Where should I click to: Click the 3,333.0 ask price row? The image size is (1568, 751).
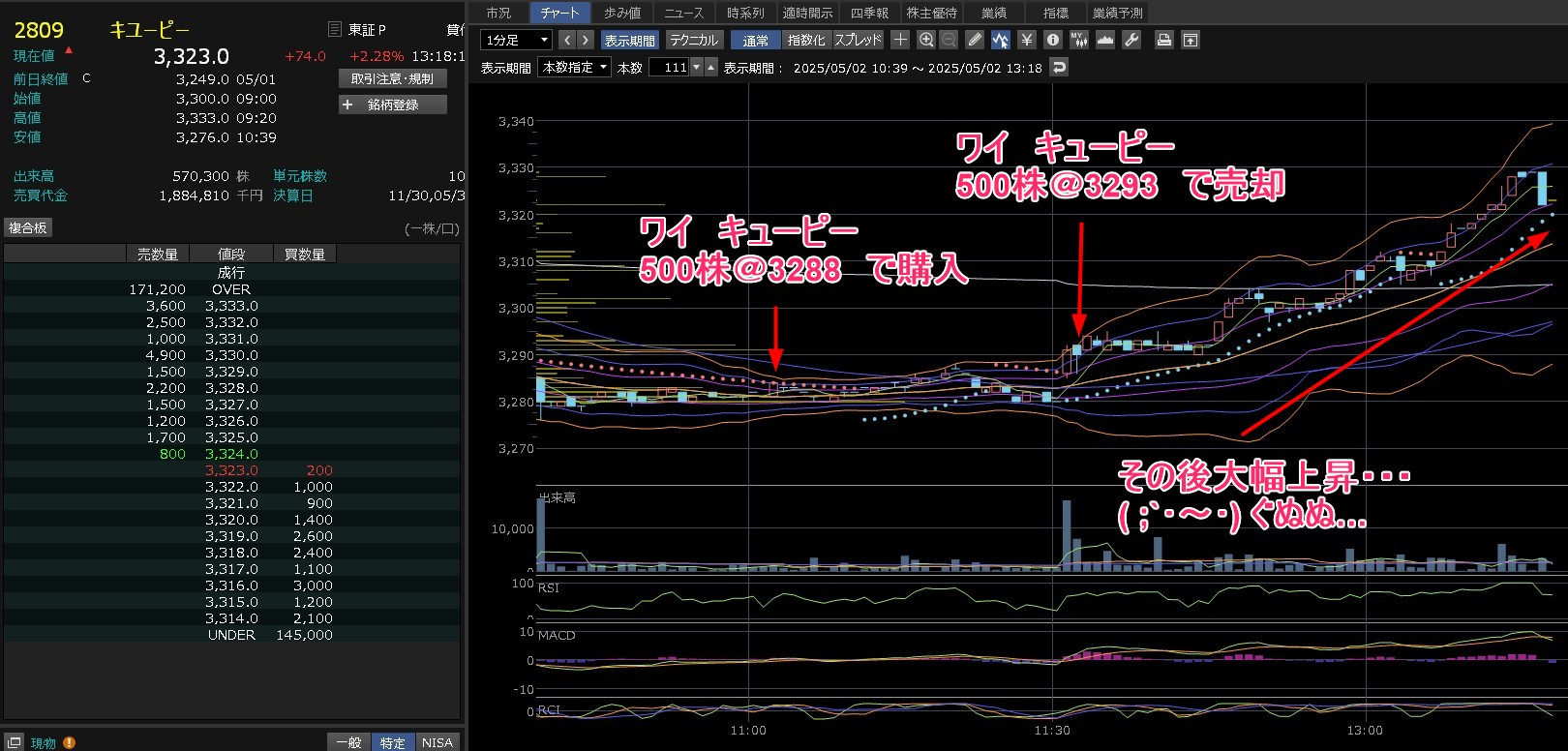[x=231, y=306]
